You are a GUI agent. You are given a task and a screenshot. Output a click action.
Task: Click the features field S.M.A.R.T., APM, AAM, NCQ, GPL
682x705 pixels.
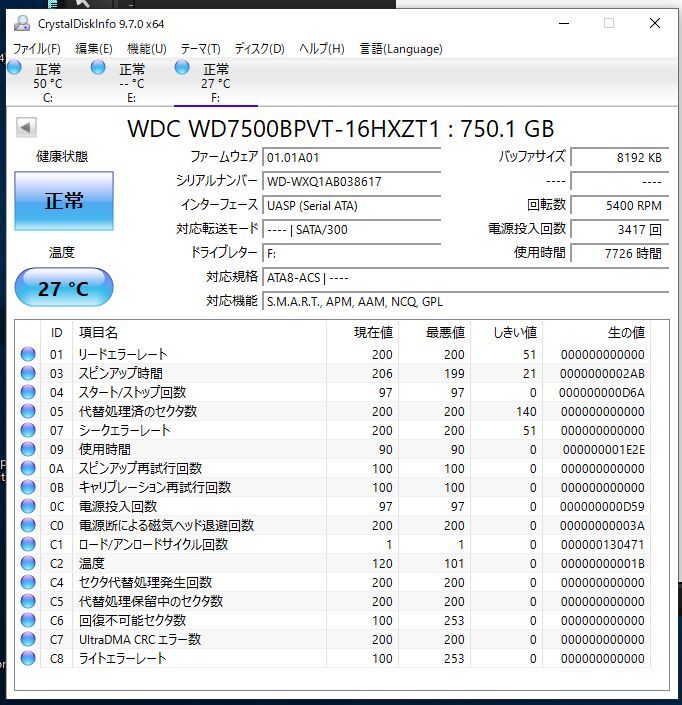pyautogui.click(x=465, y=302)
